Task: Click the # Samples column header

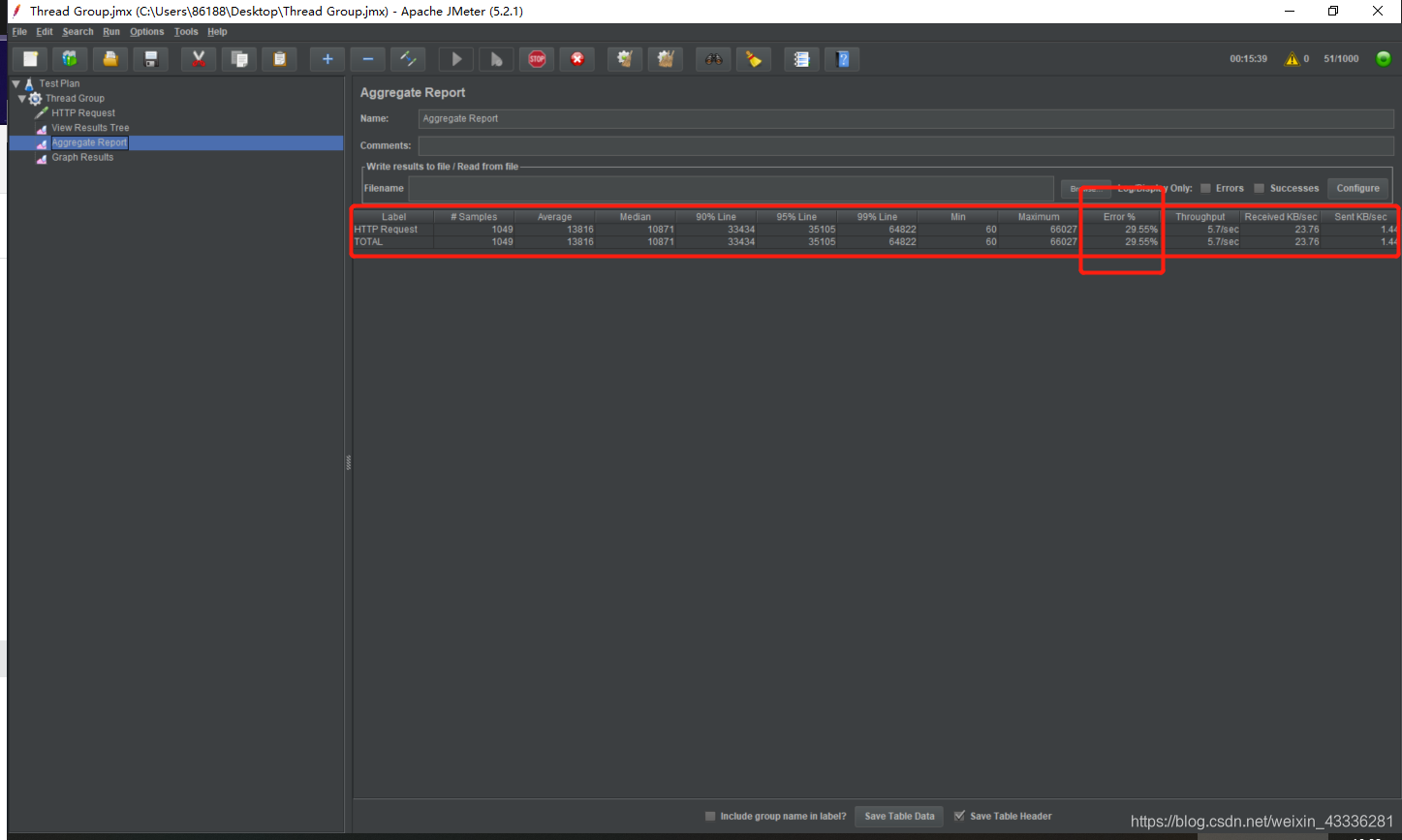Action: (474, 217)
